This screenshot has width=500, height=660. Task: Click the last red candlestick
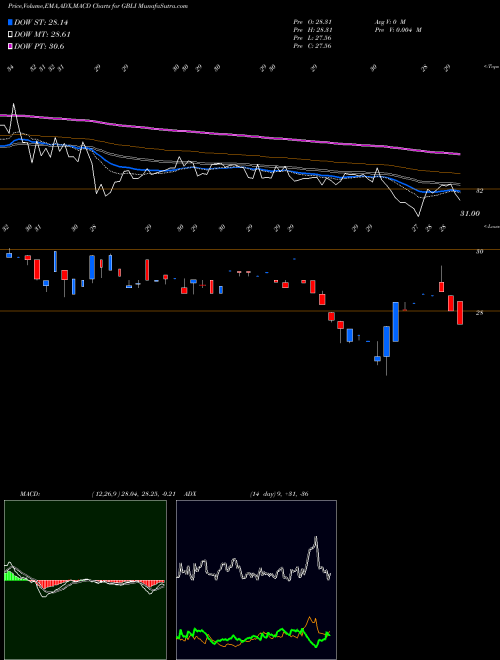tap(460, 313)
